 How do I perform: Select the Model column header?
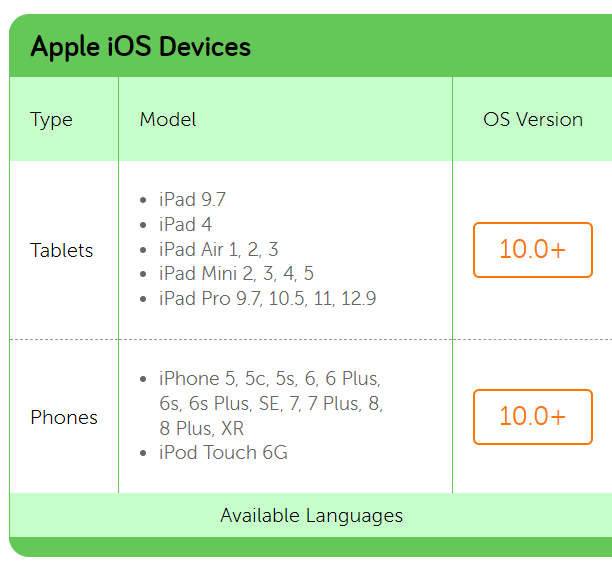pos(168,119)
